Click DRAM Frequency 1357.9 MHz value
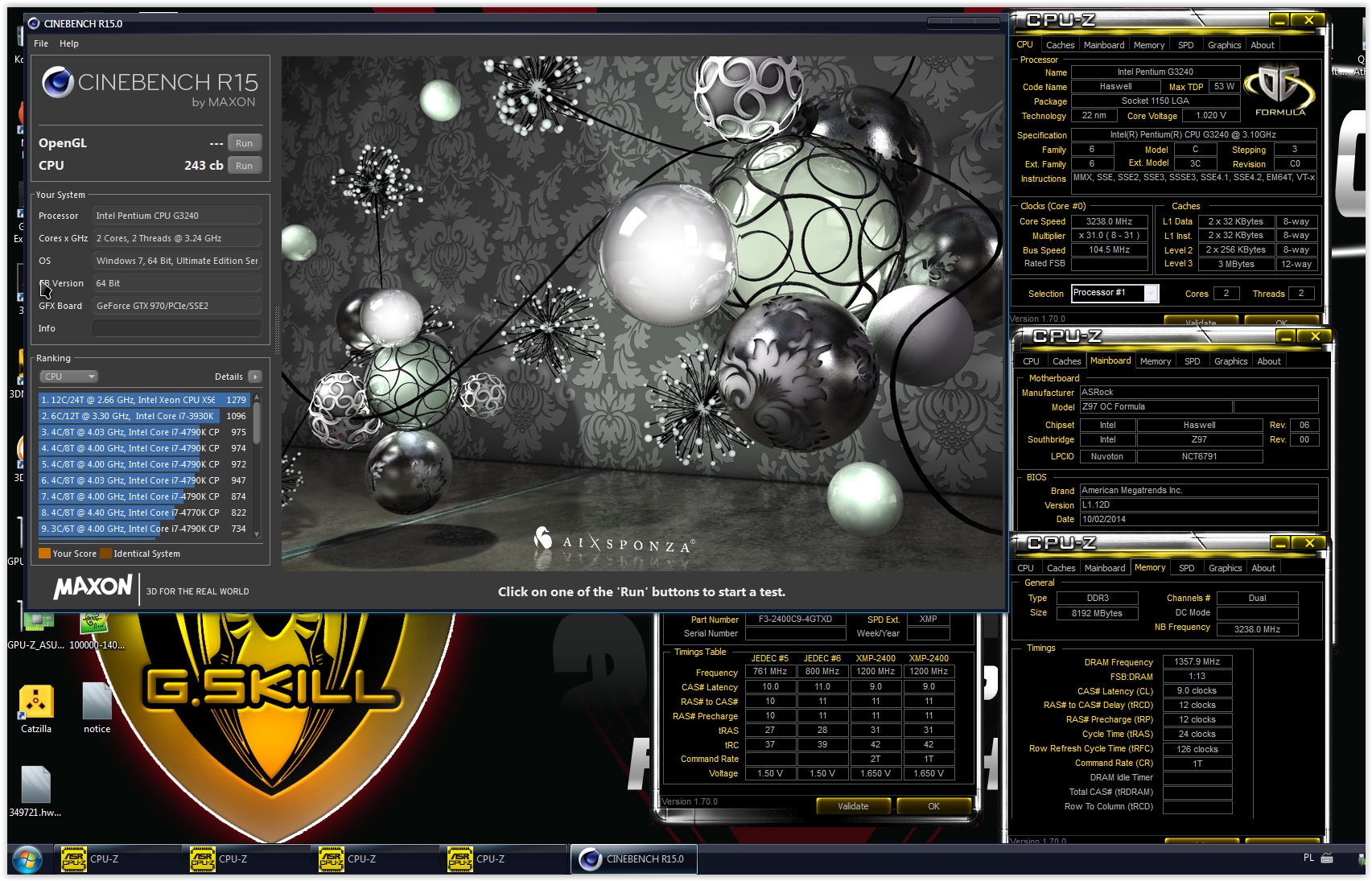 [x=1197, y=661]
